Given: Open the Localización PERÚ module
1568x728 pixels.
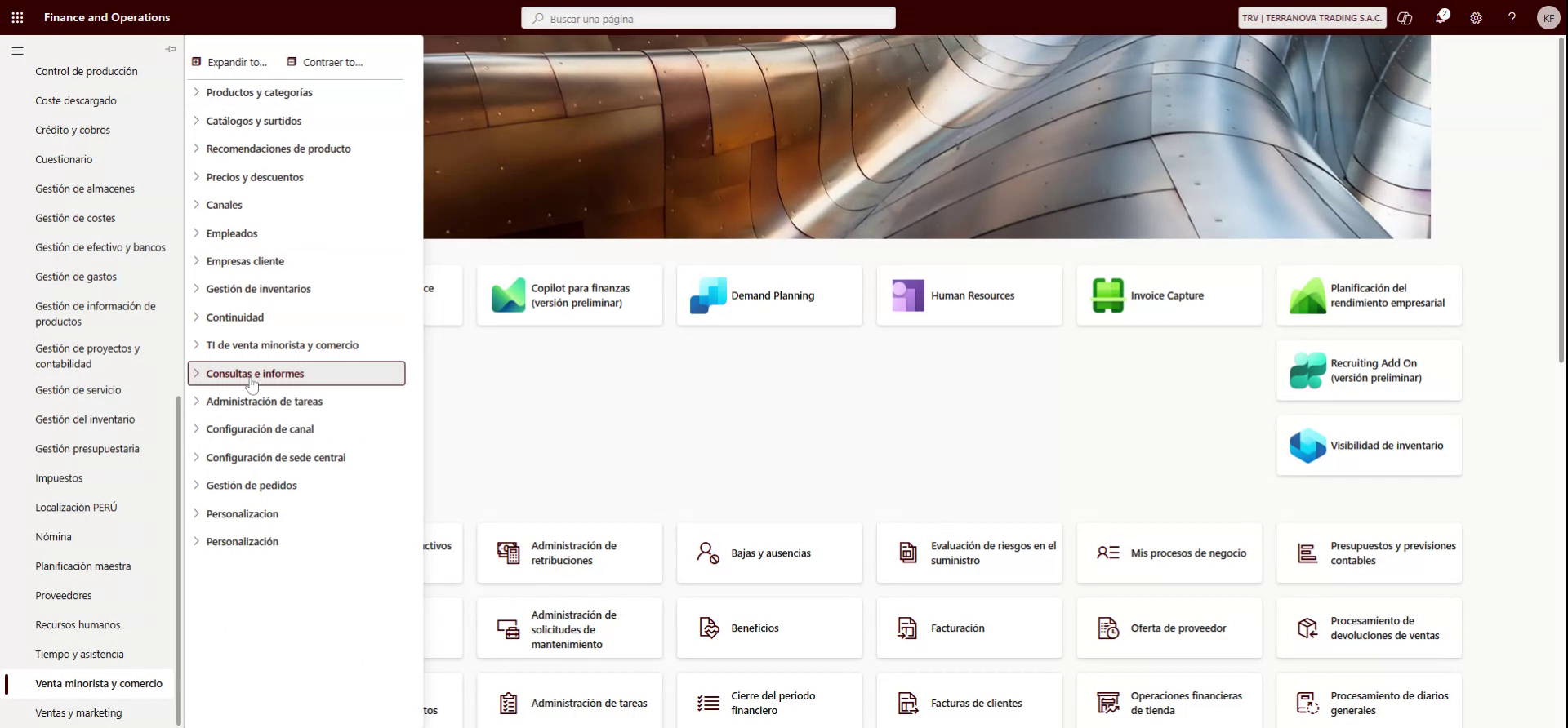Looking at the screenshot, I should pos(76,508).
